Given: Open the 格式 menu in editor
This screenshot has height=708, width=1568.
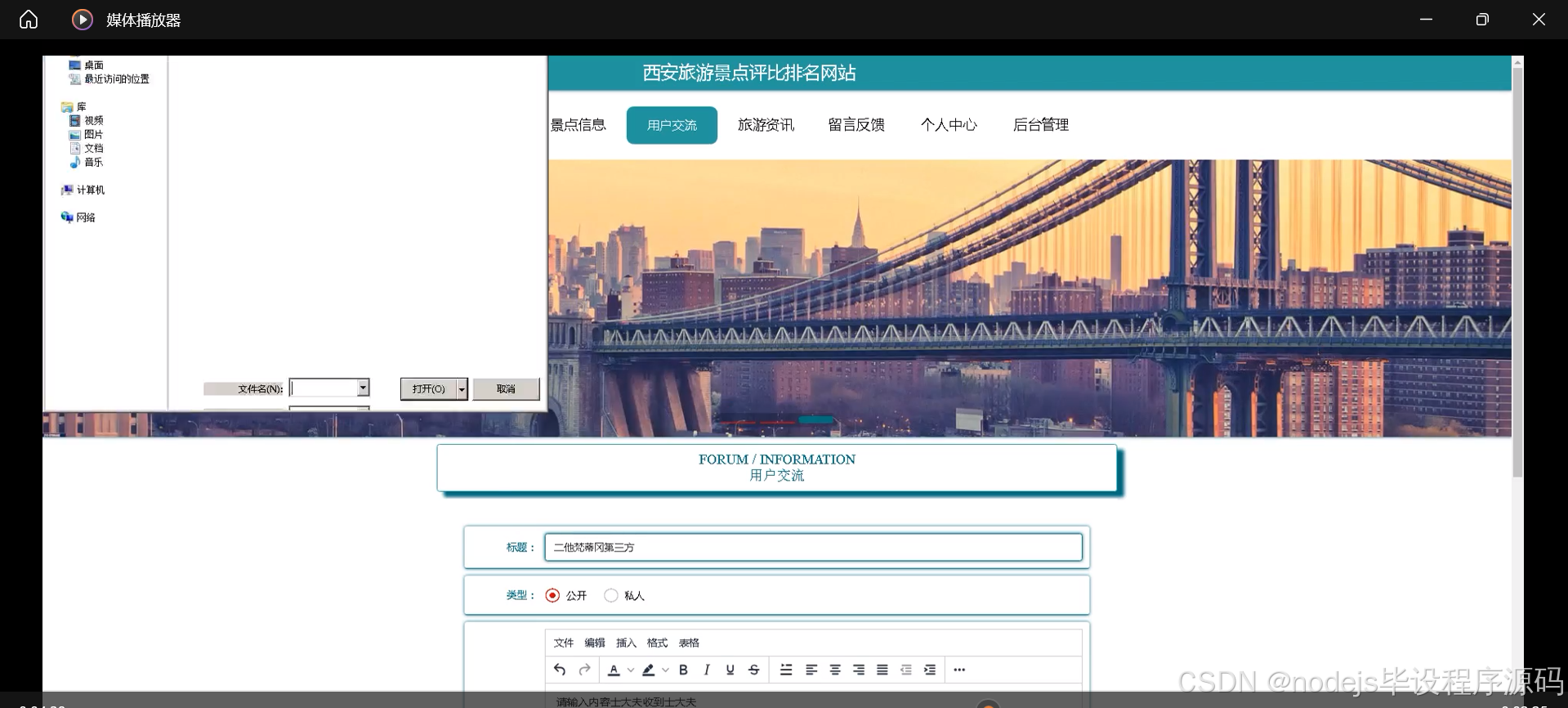Looking at the screenshot, I should click(657, 643).
